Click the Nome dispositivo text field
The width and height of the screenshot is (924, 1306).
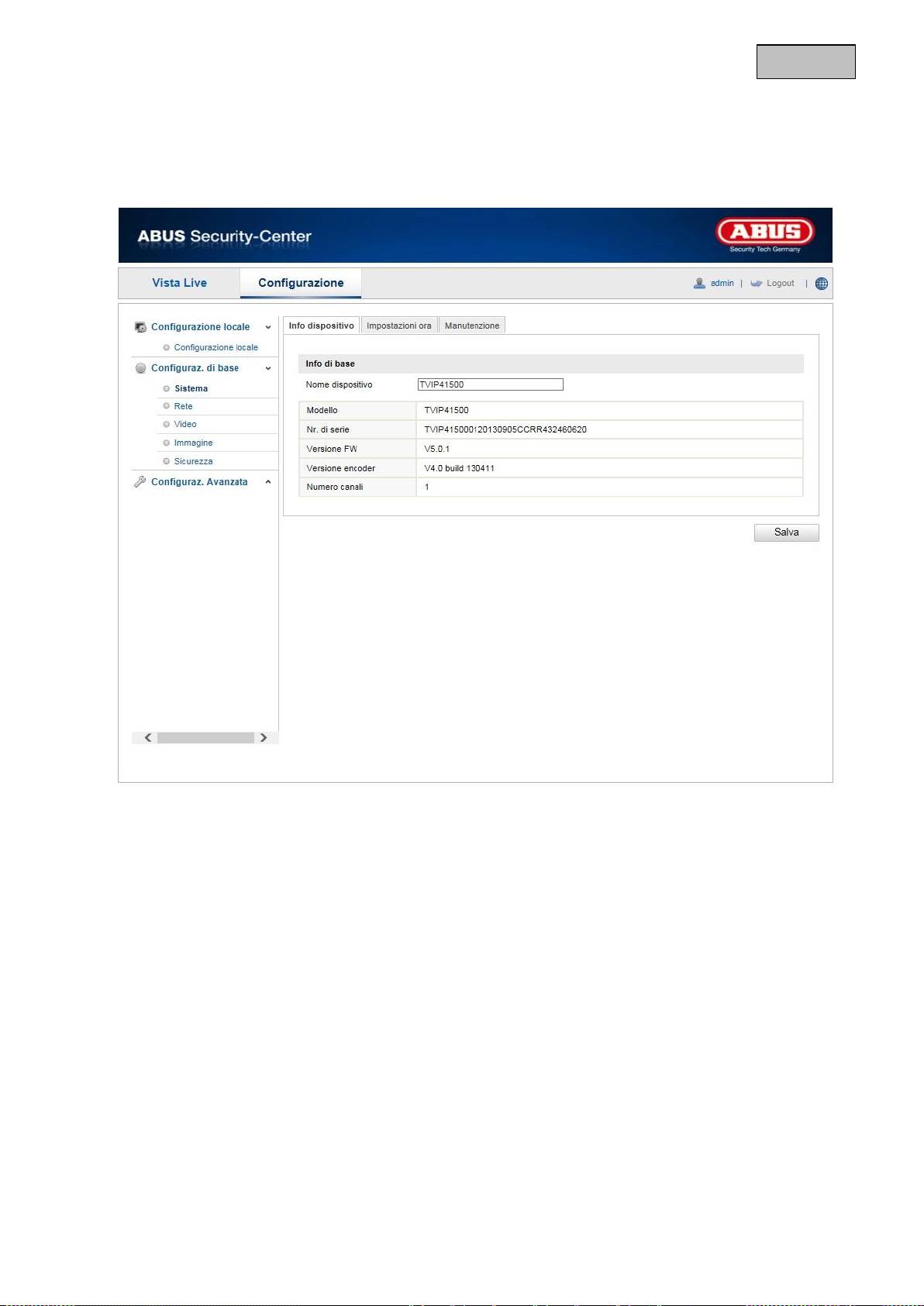point(490,384)
